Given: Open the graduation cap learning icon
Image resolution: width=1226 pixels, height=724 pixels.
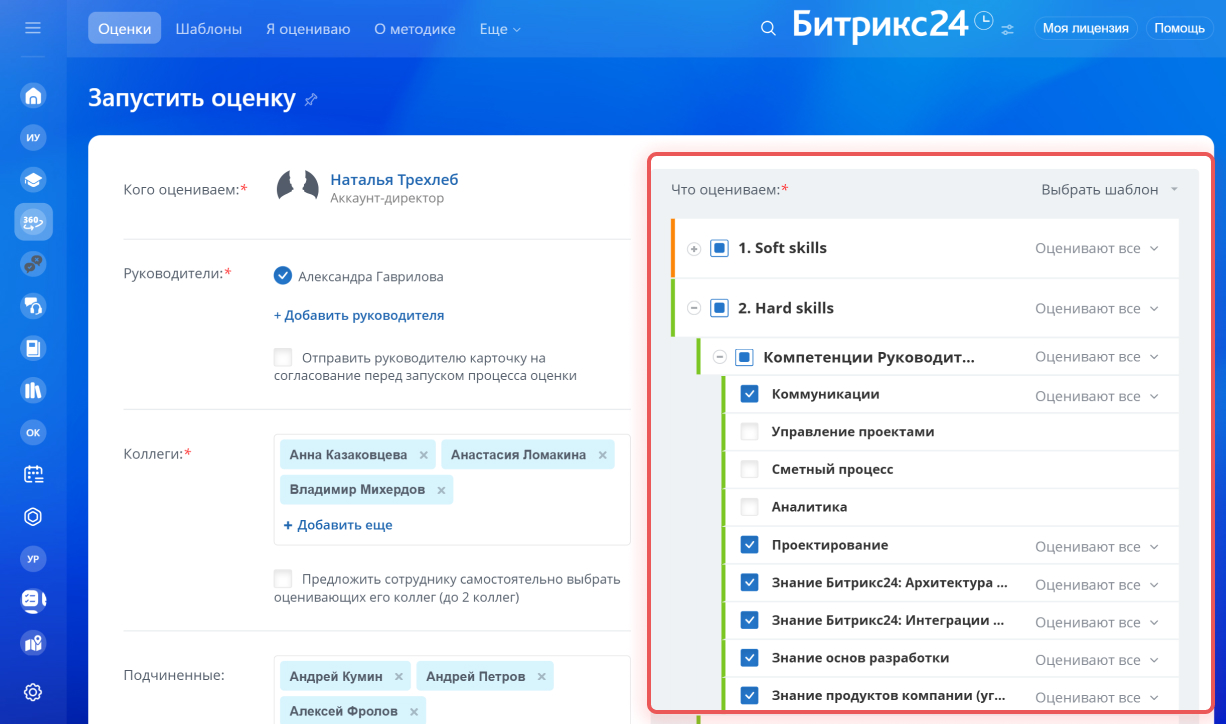Looking at the screenshot, I should (33, 180).
